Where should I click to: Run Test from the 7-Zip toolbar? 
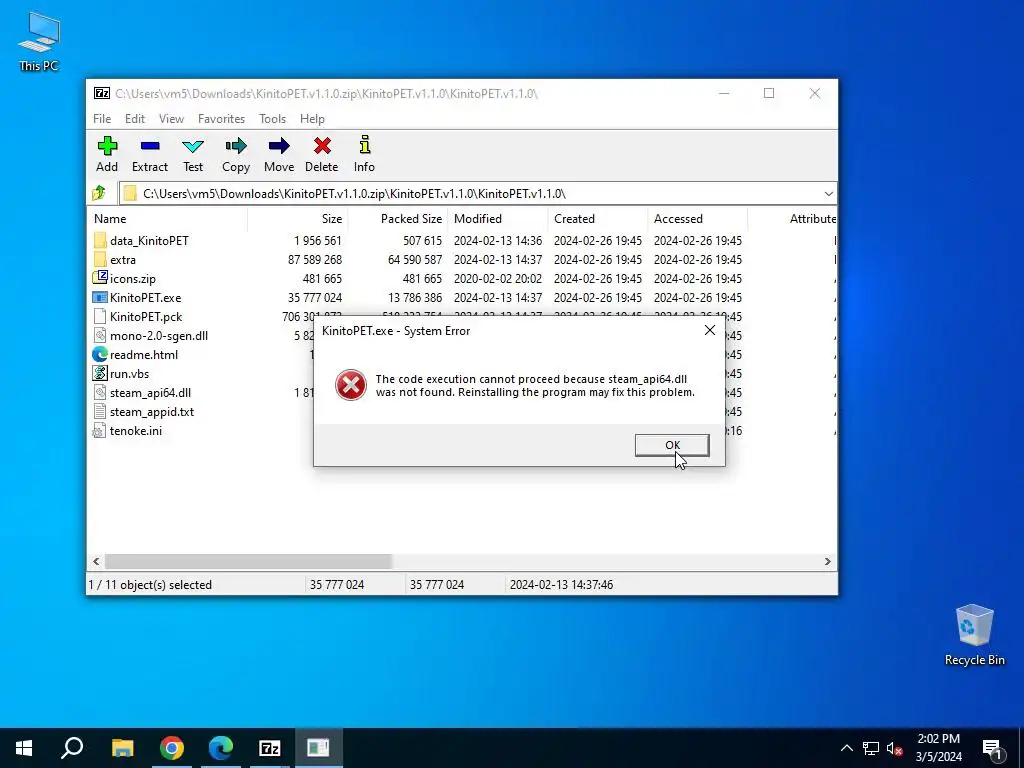tap(193, 146)
